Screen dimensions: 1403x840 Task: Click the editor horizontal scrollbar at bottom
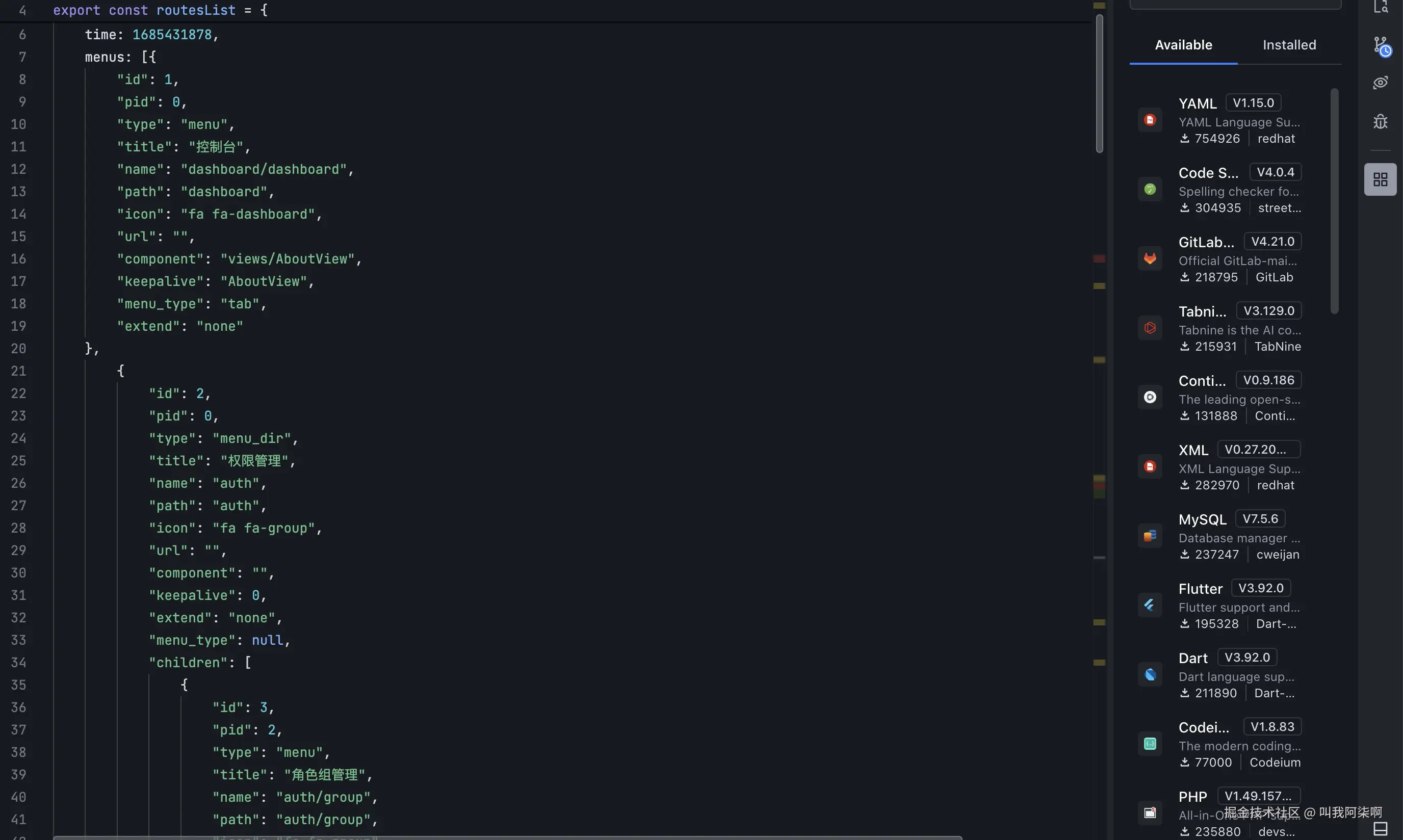(x=507, y=837)
